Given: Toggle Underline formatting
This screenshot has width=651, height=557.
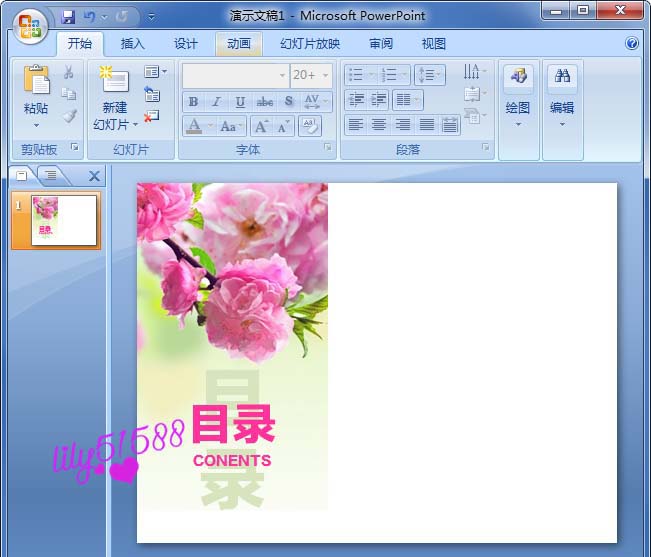Looking at the screenshot, I should click(x=240, y=102).
